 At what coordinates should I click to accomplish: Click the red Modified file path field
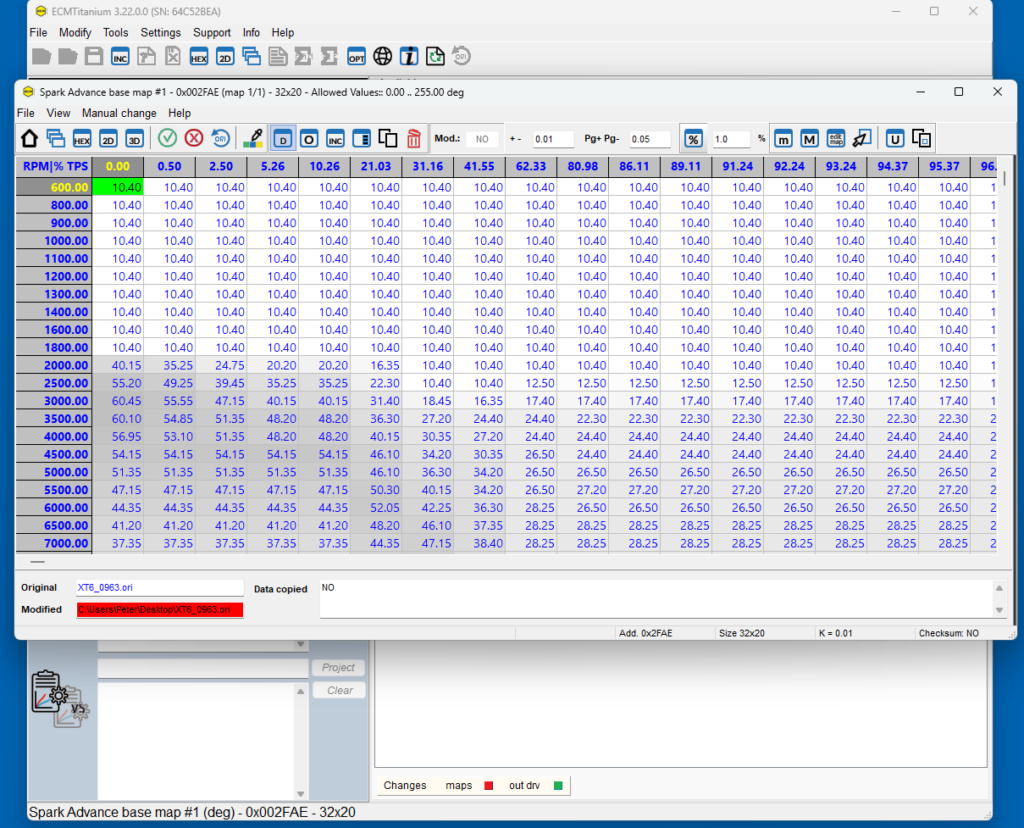159,610
